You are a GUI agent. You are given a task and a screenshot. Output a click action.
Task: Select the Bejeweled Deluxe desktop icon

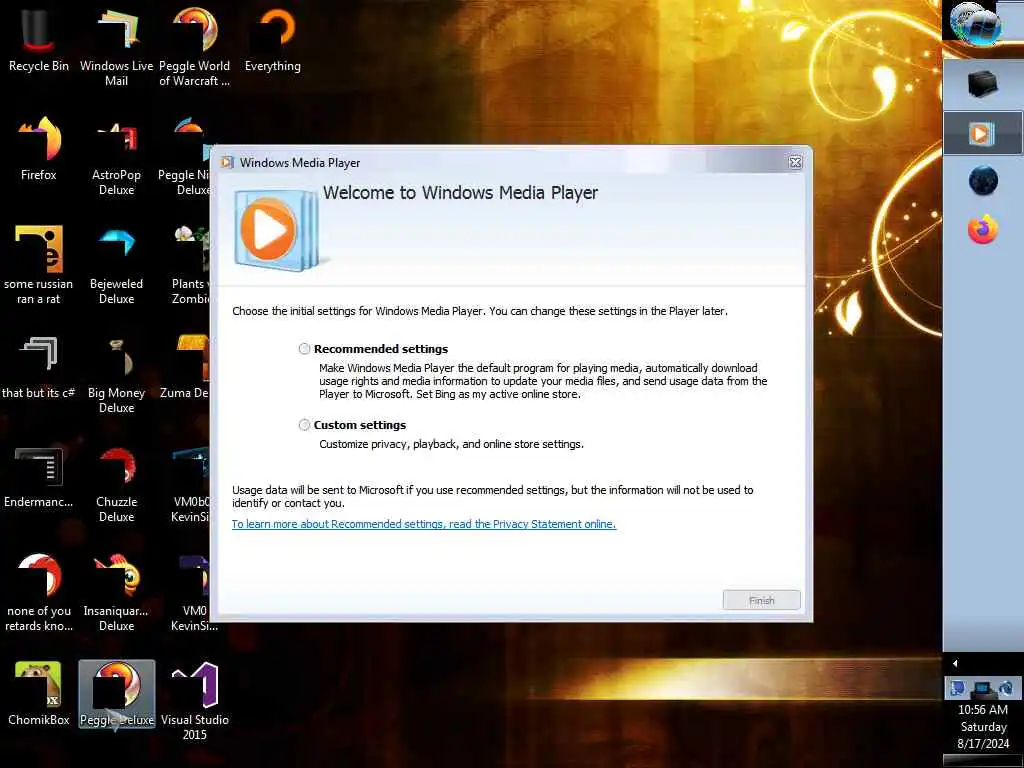[x=116, y=265]
